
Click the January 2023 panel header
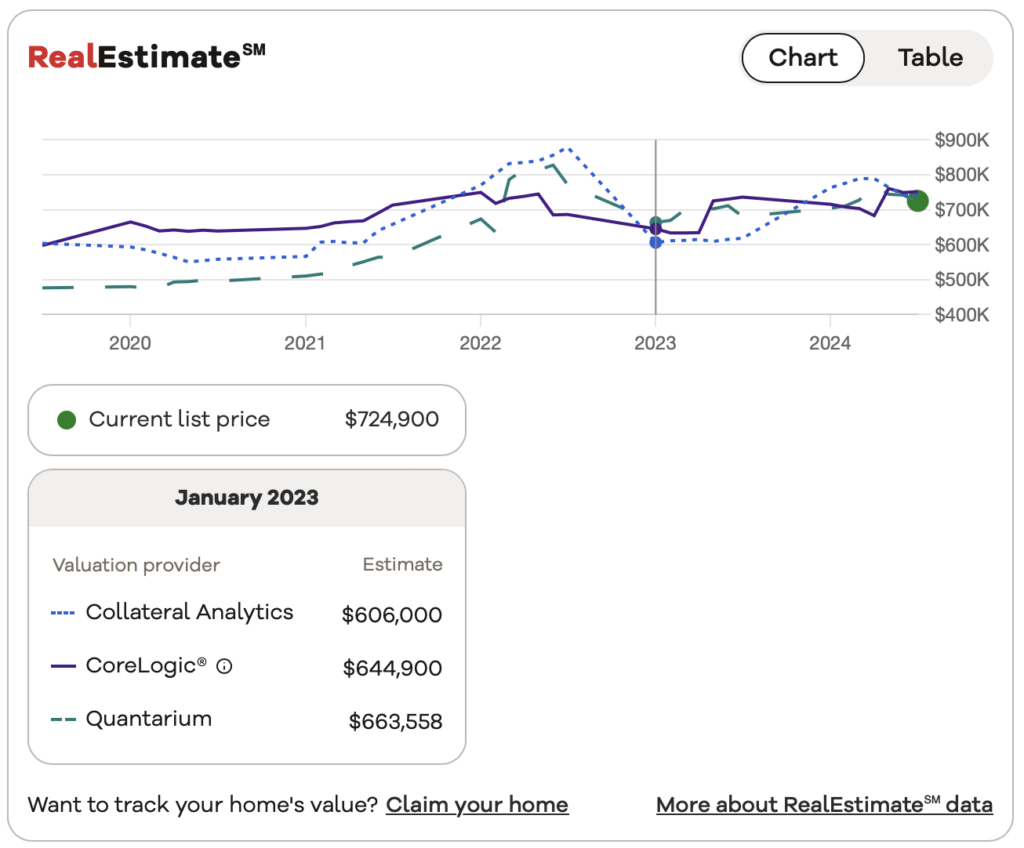coord(246,498)
